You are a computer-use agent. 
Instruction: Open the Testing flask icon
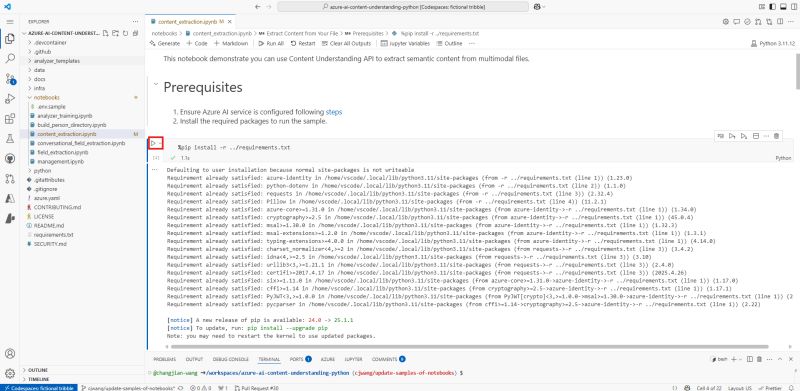pos(10,139)
